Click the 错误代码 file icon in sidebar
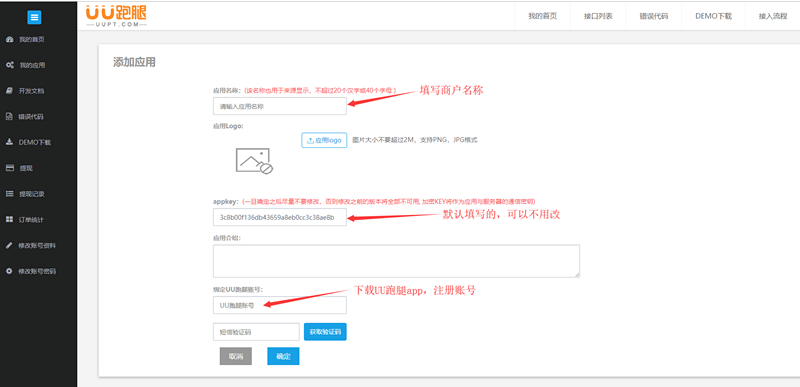The height and width of the screenshot is (387, 800). click(x=9, y=117)
